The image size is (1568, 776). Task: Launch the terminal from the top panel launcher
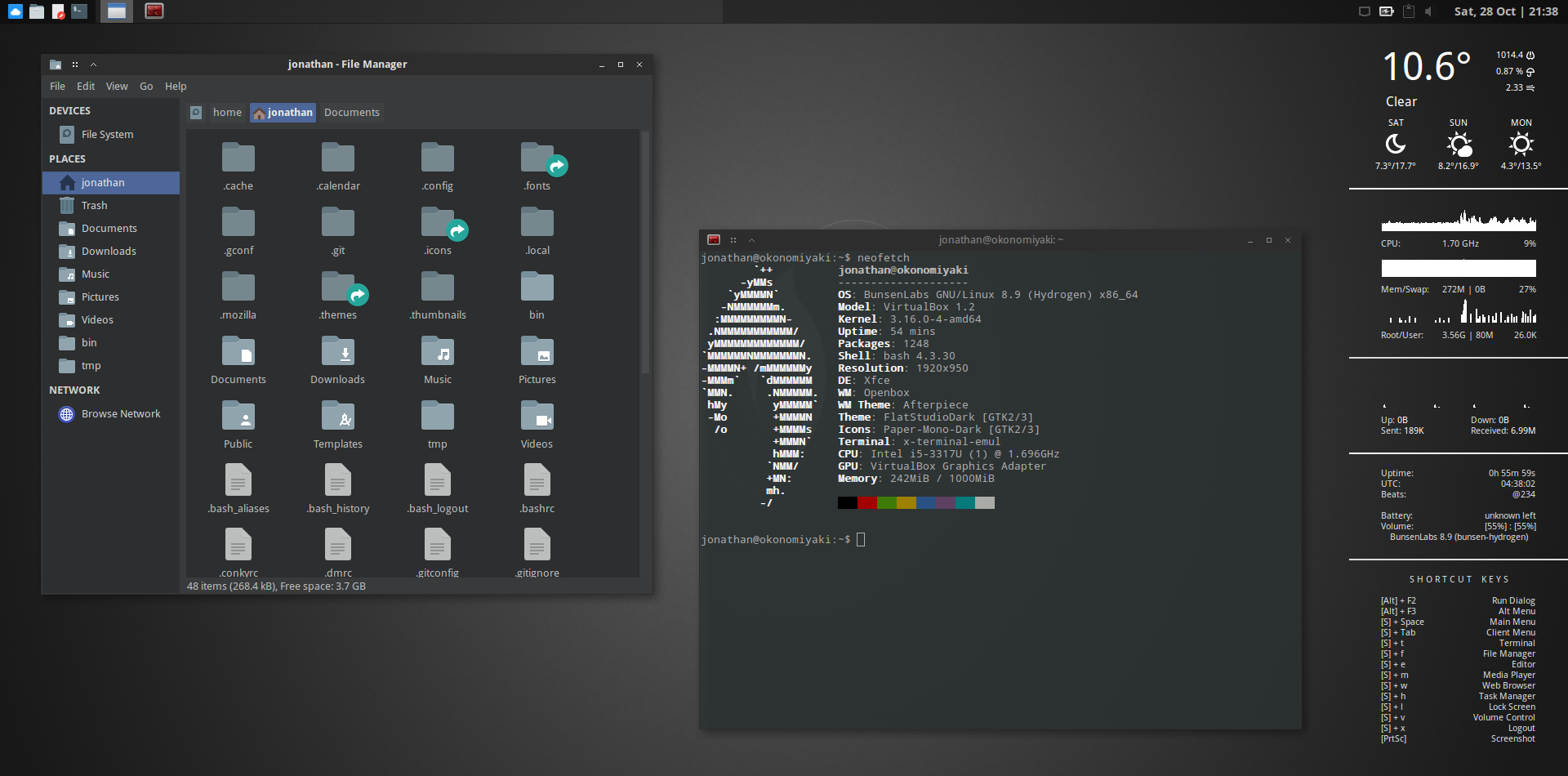(79, 11)
